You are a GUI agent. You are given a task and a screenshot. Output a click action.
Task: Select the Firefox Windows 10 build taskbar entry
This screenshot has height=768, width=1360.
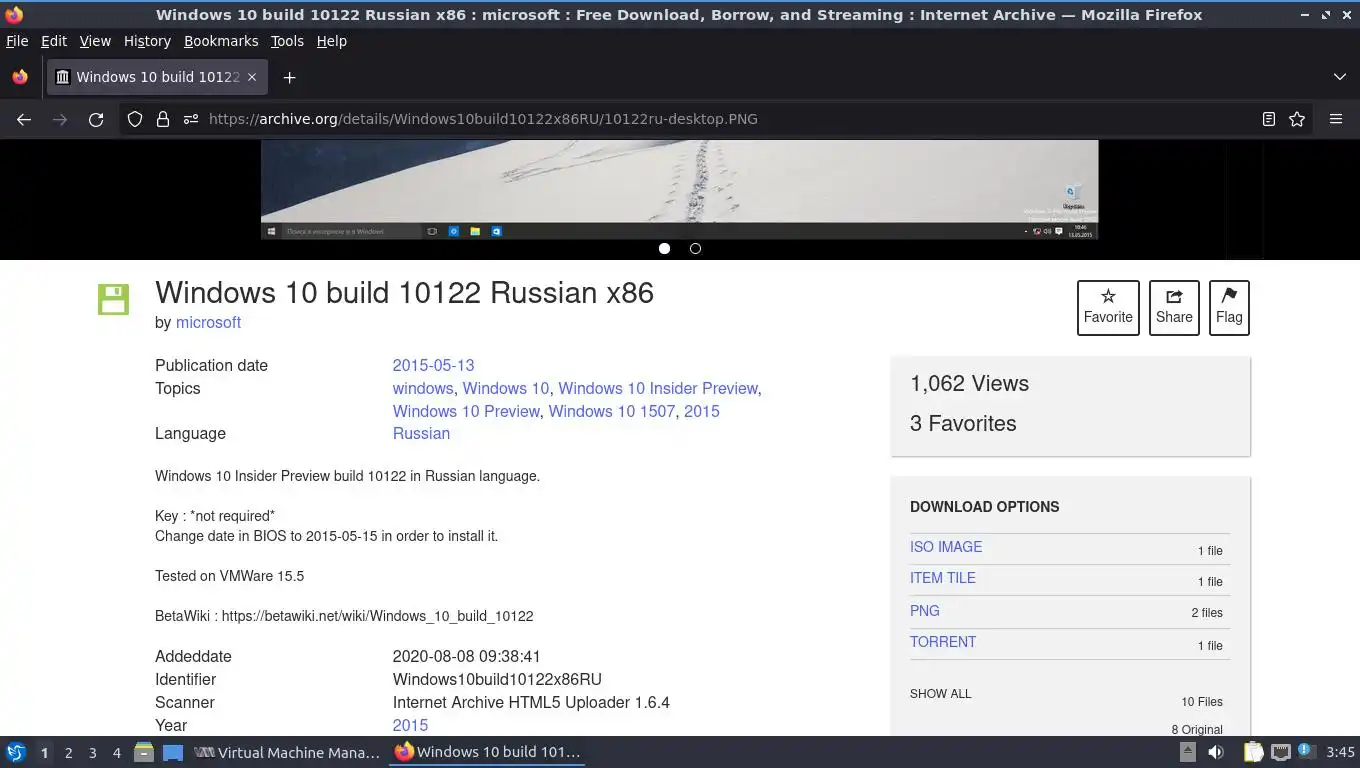click(x=487, y=752)
